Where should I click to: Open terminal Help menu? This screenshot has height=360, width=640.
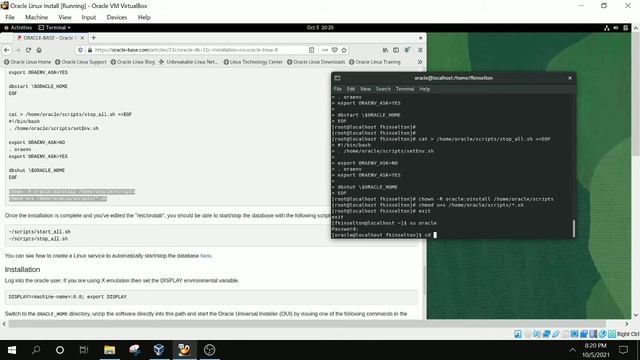pos(424,89)
